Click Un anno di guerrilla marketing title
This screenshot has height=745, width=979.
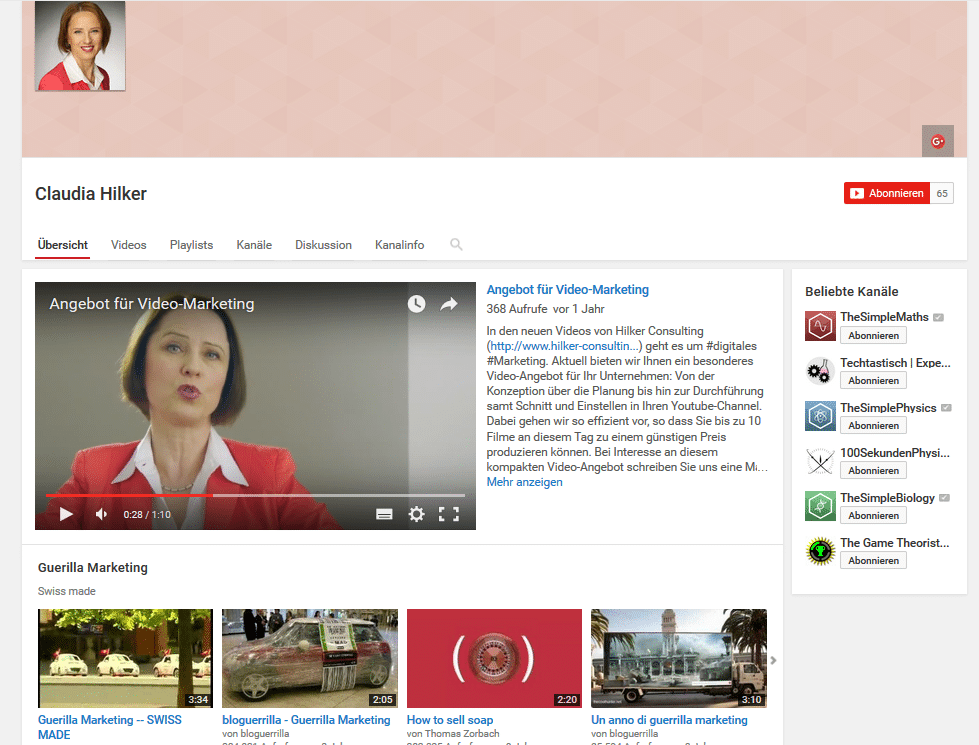click(x=669, y=720)
